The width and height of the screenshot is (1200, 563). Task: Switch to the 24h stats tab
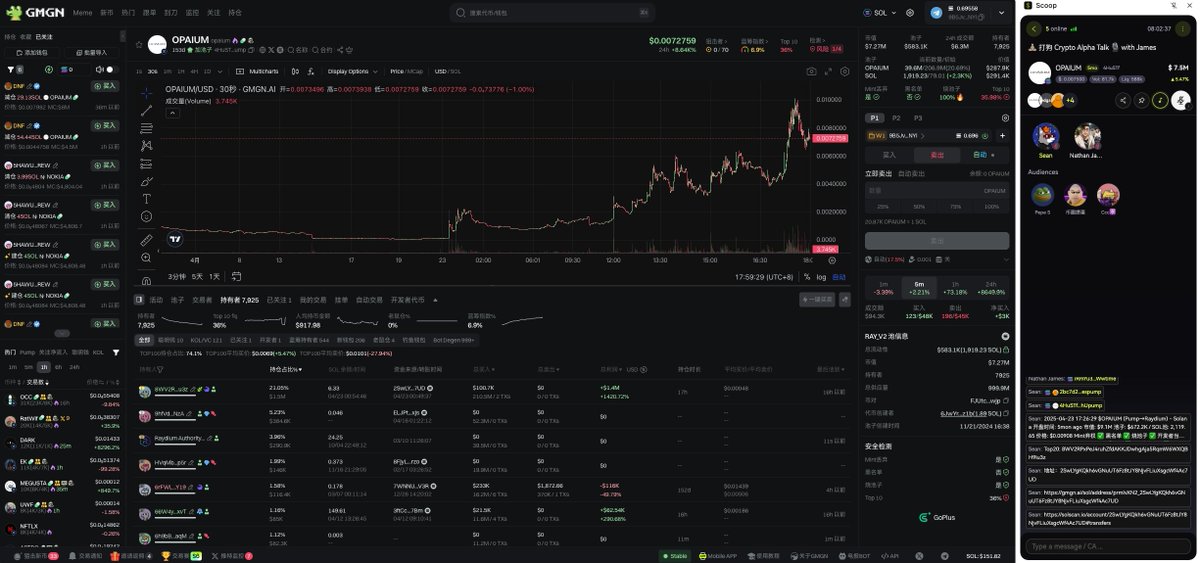(991, 288)
